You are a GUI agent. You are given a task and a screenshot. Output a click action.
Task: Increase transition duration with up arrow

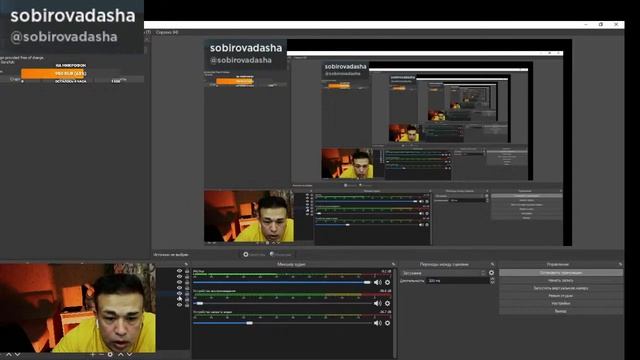(492, 279)
